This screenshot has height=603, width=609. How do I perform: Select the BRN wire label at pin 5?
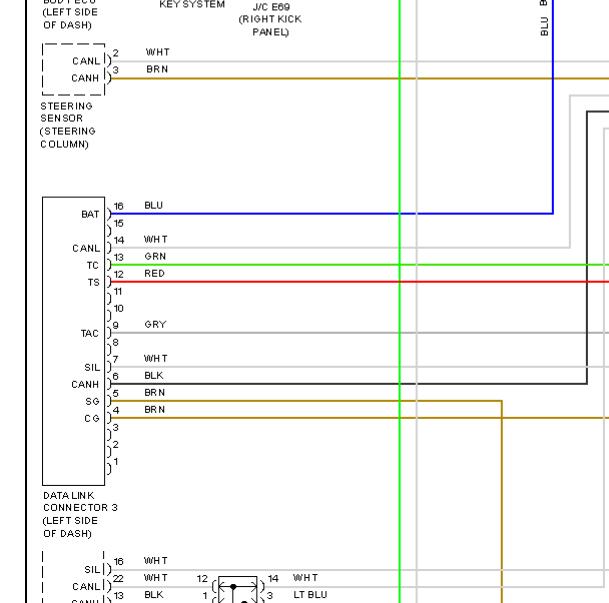(x=155, y=393)
